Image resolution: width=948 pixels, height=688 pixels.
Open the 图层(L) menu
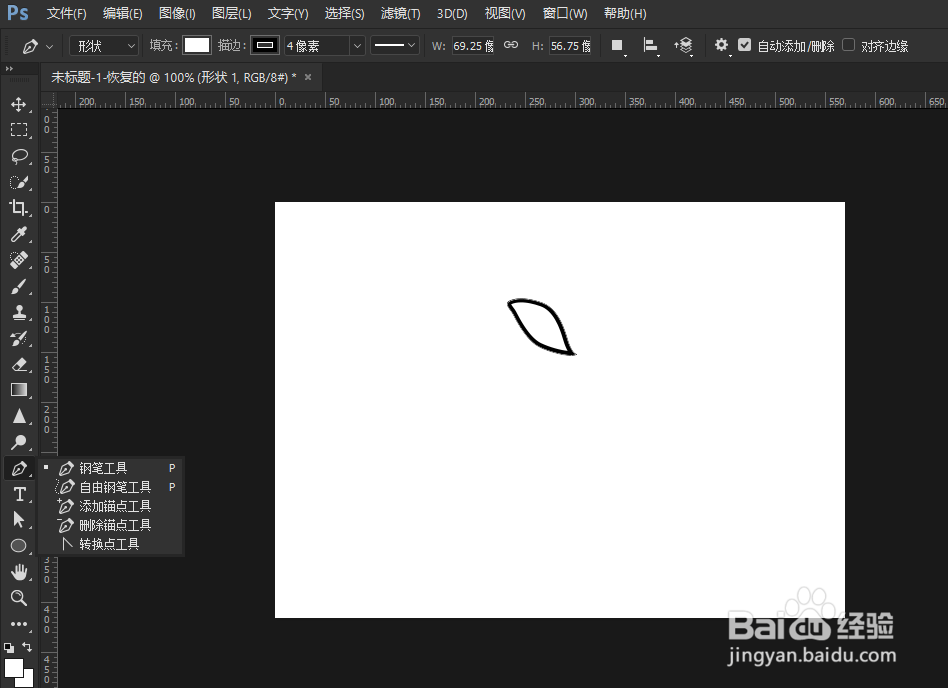(232, 13)
